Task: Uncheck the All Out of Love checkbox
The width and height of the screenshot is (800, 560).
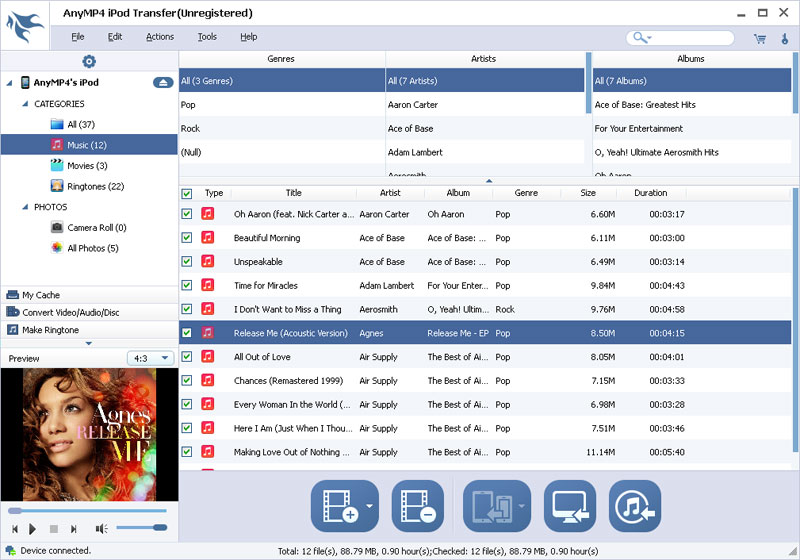Action: coord(187,357)
